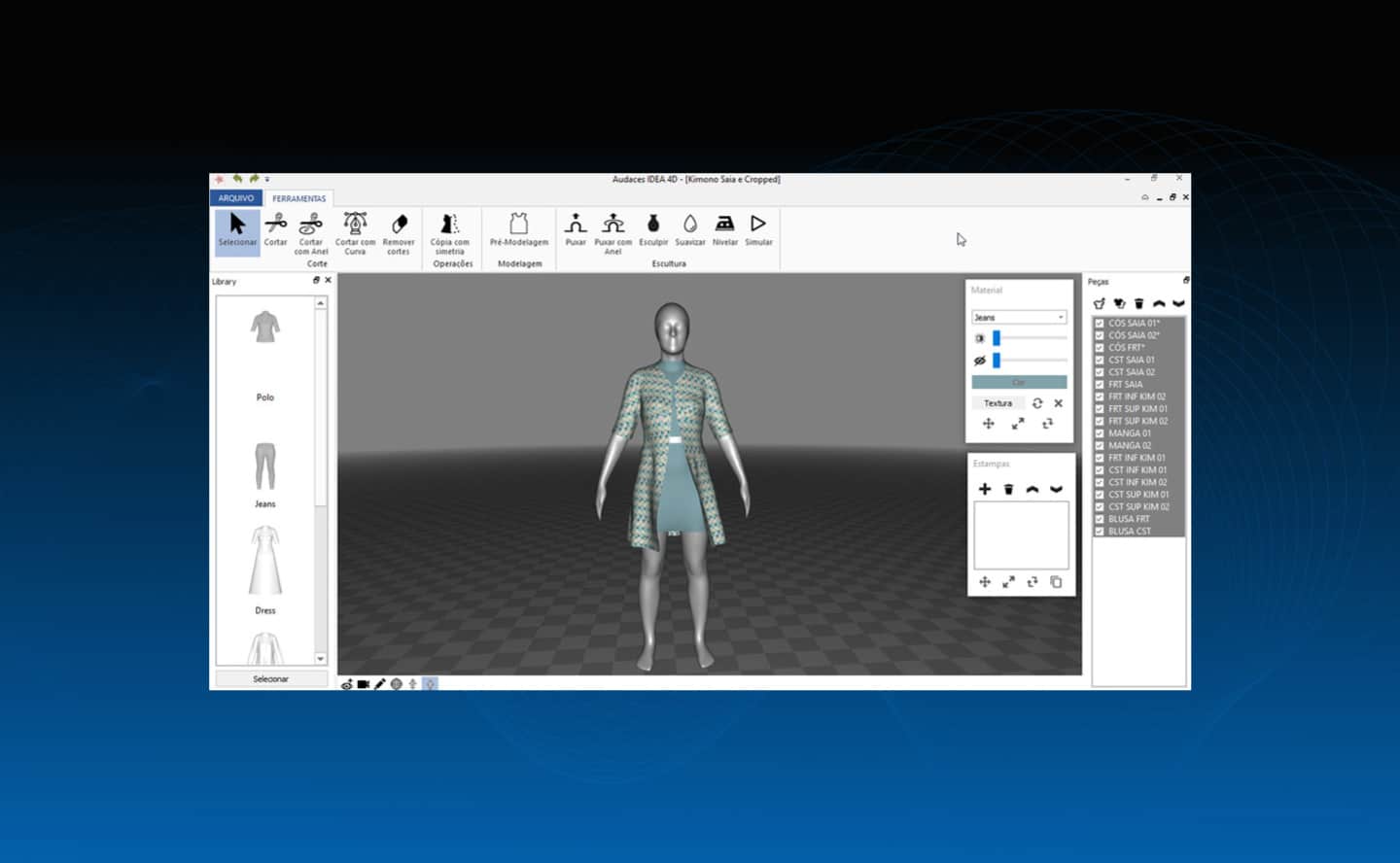The height and width of the screenshot is (863, 1400).
Task: Click the rotate print icon in Estampas
Action: pos(1032,582)
